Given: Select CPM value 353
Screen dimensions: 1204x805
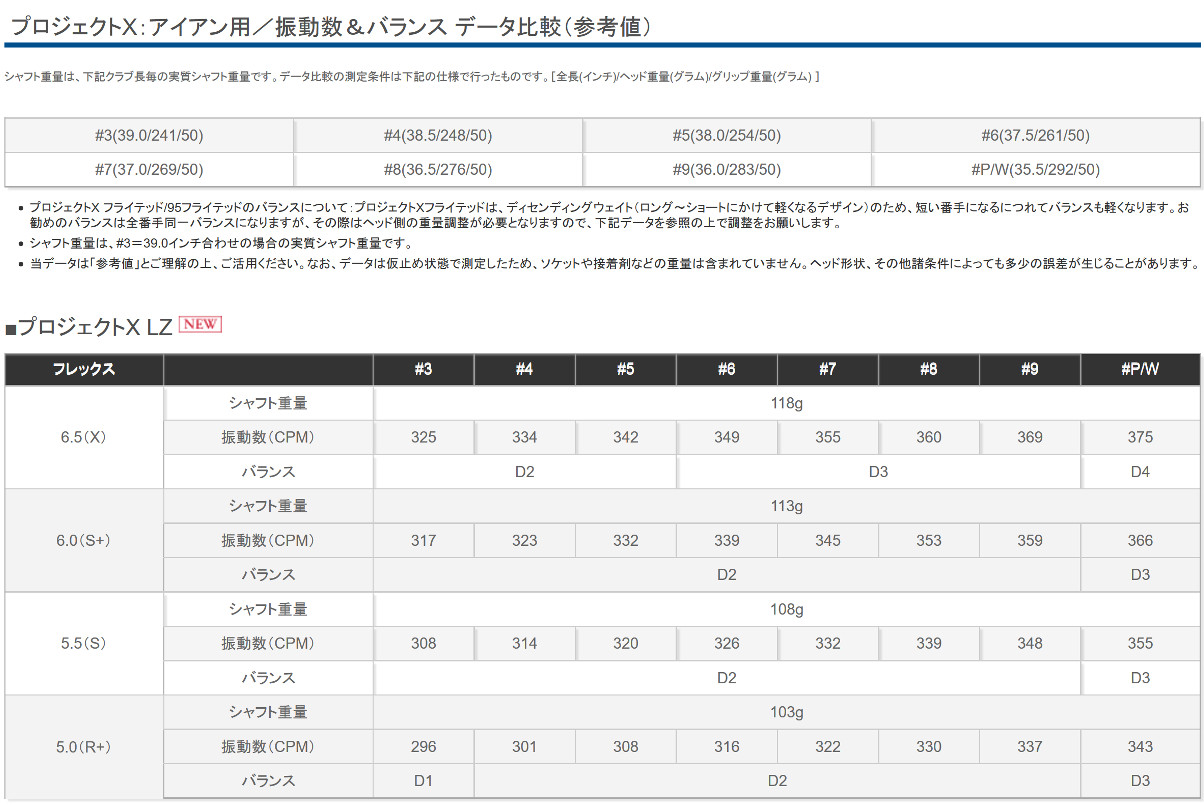Looking at the screenshot, I should click(x=929, y=540).
